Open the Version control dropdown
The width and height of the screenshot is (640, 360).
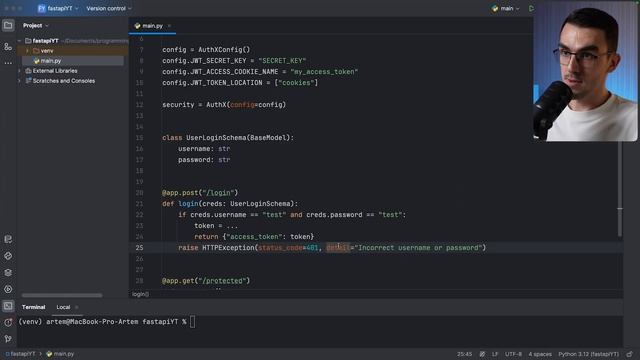pyautogui.click(x=109, y=8)
